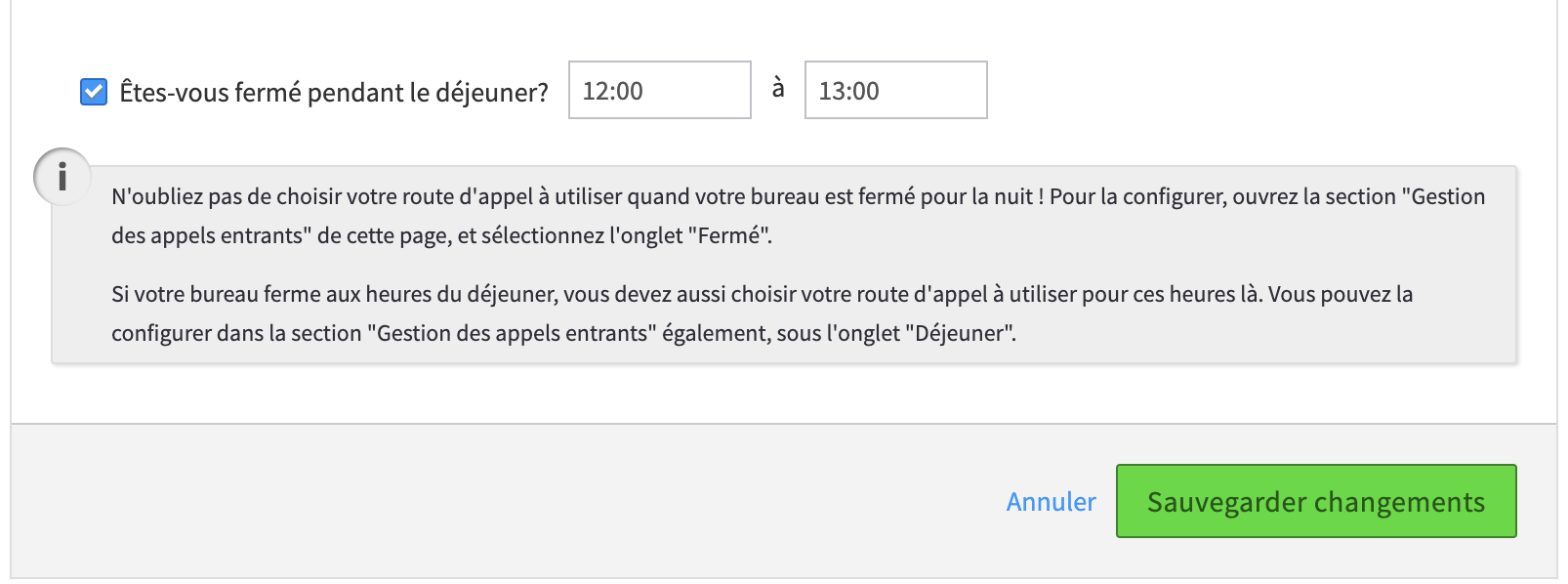The width and height of the screenshot is (1568, 584).
Task: Save with Sauvegarder changements button
Action: coord(1316,501)
